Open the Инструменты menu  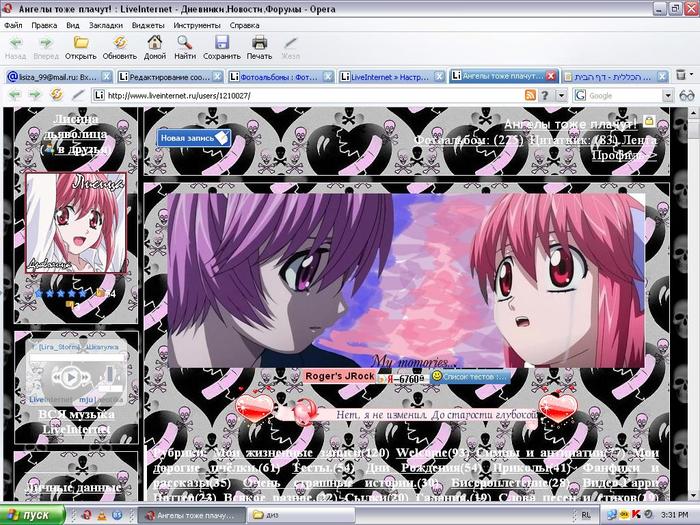197,25
